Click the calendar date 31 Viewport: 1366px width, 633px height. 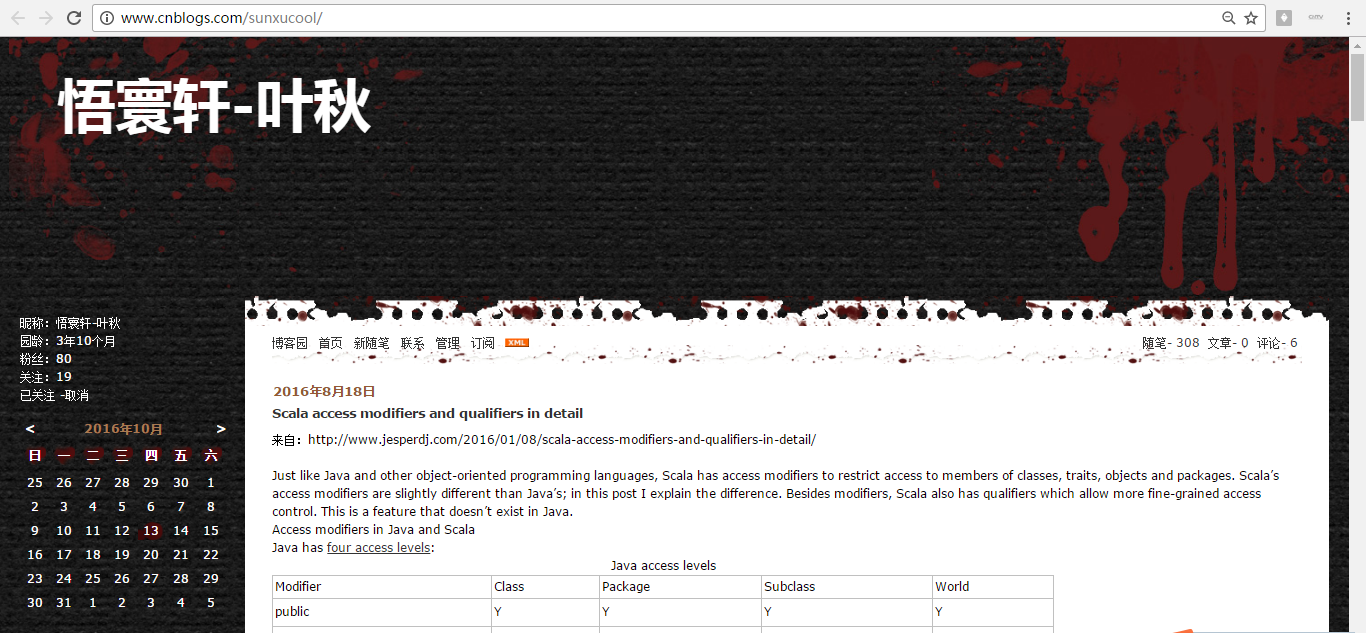pos(64,603)
